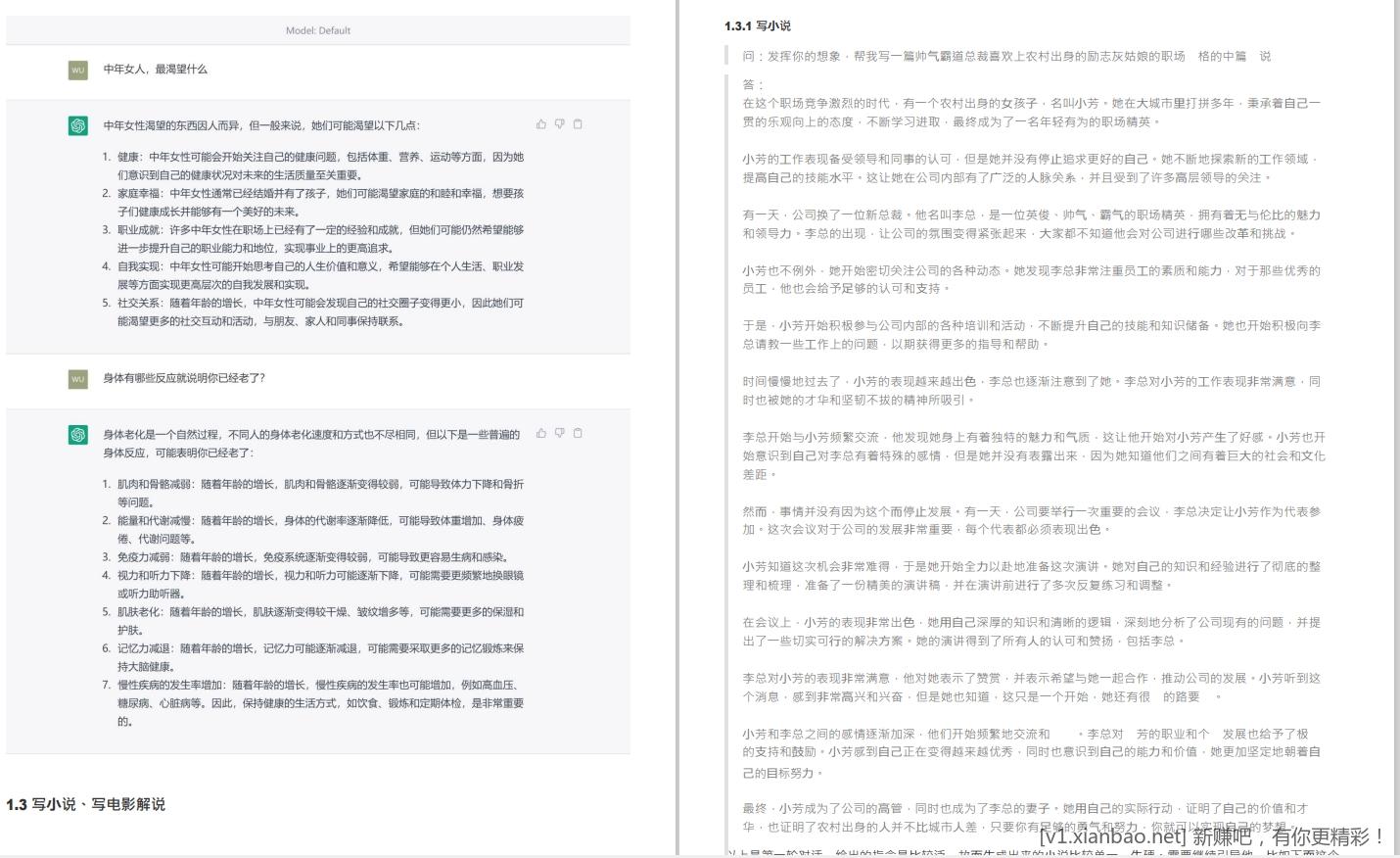The height and width of the screenshot is (858, 1400).
Task: Click list item 能量和代谢减慢
Action: (313, 529)
